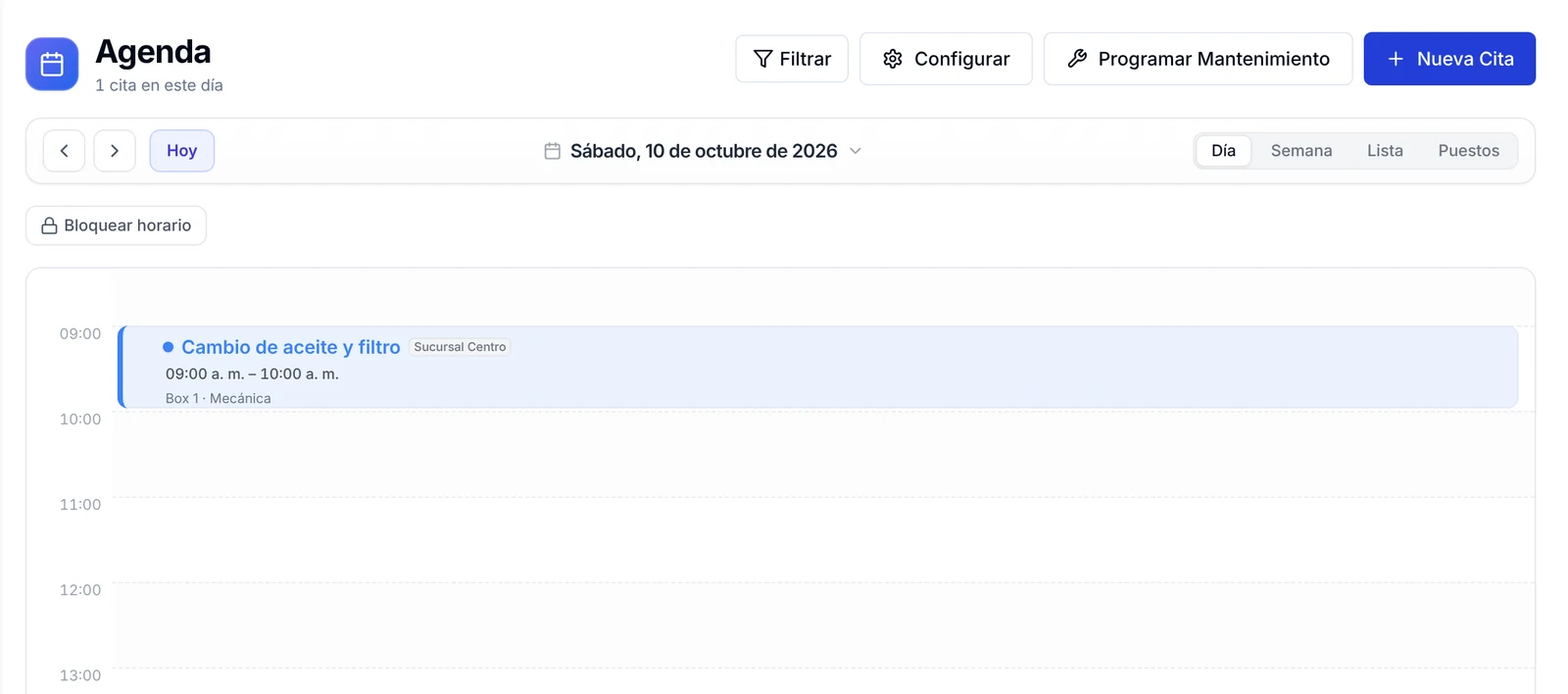The height and width of the screenshot is (694, 1568).
Task: Go to next day arrow
Action: click(115, 151)
